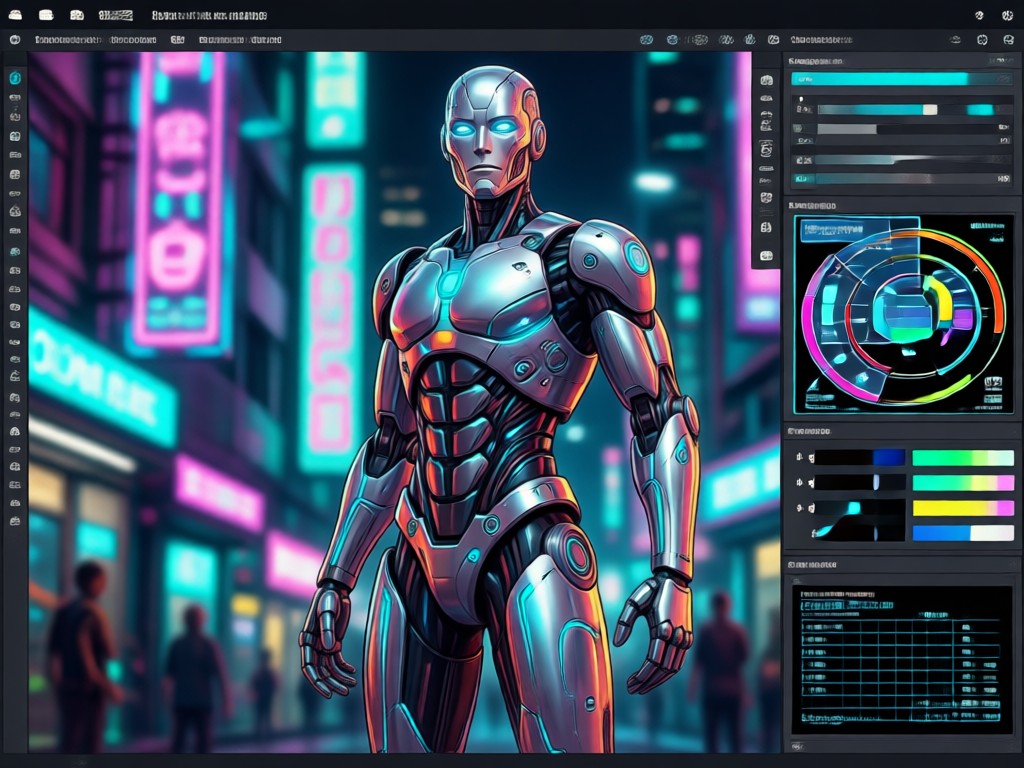Click the white handle on the cyan slider
This screenshot has height=768, width=1024.
tap(930, 110)
